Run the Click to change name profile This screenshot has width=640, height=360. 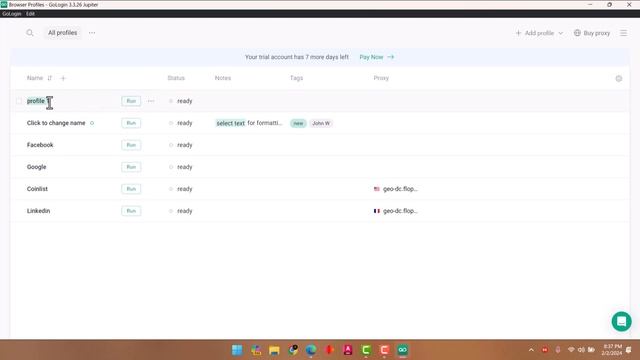click(131, 123)
